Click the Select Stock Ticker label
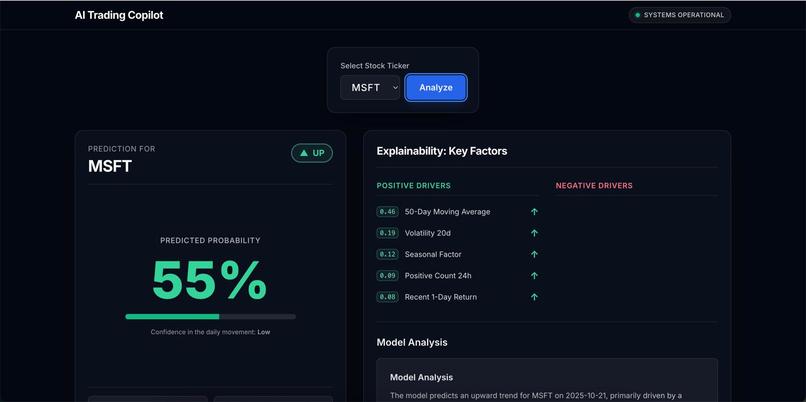The image size is (806, 402). [x=375, y=66]
